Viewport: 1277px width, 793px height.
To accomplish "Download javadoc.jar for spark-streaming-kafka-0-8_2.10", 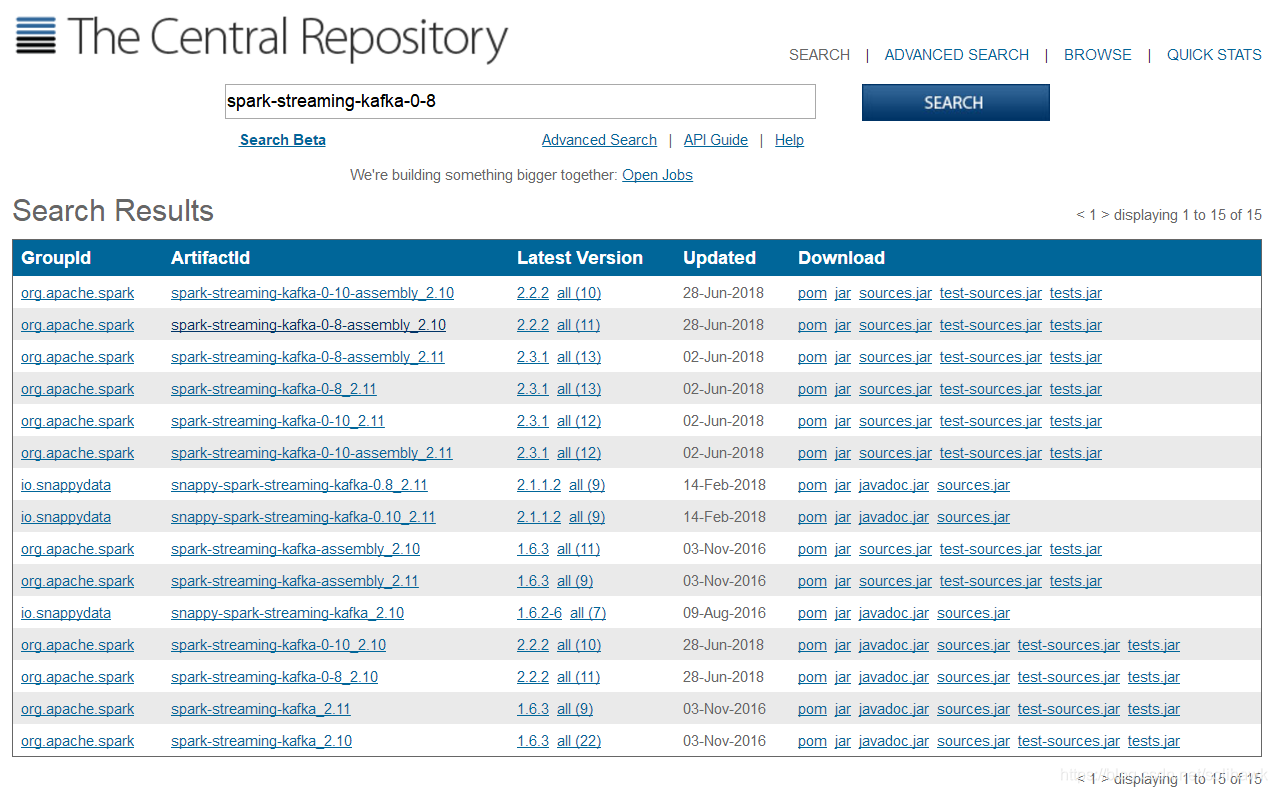I will (894, 677).
